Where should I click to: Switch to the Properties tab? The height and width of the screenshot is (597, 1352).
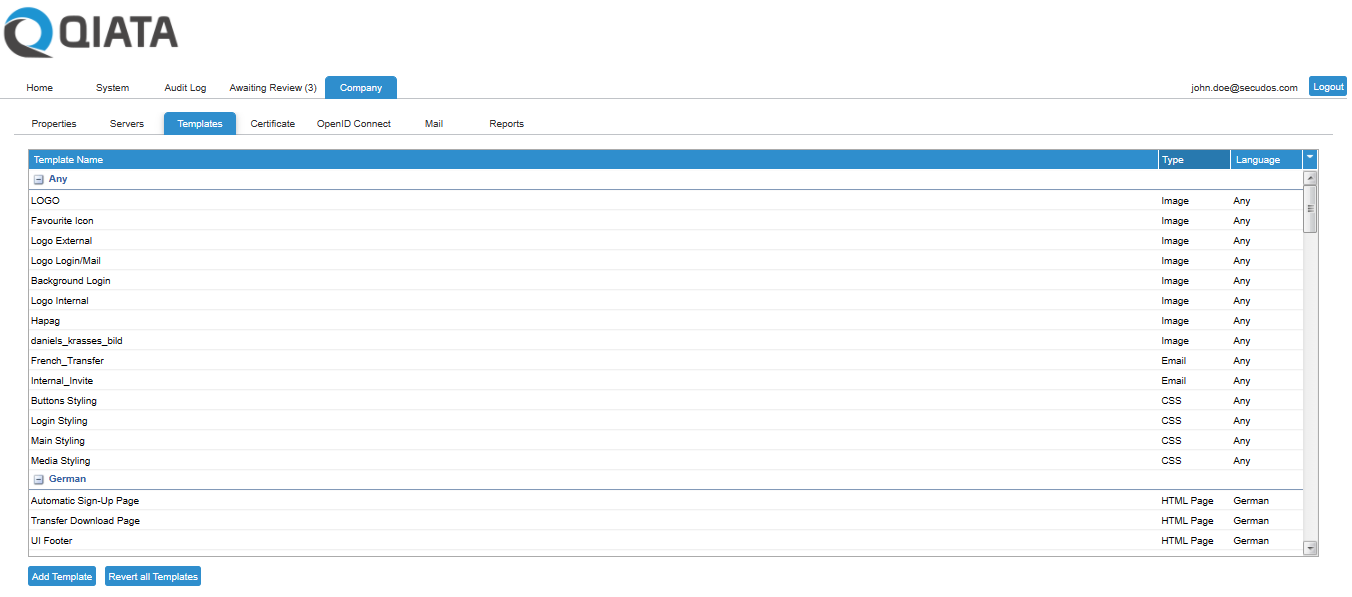(x=53, y=123)
